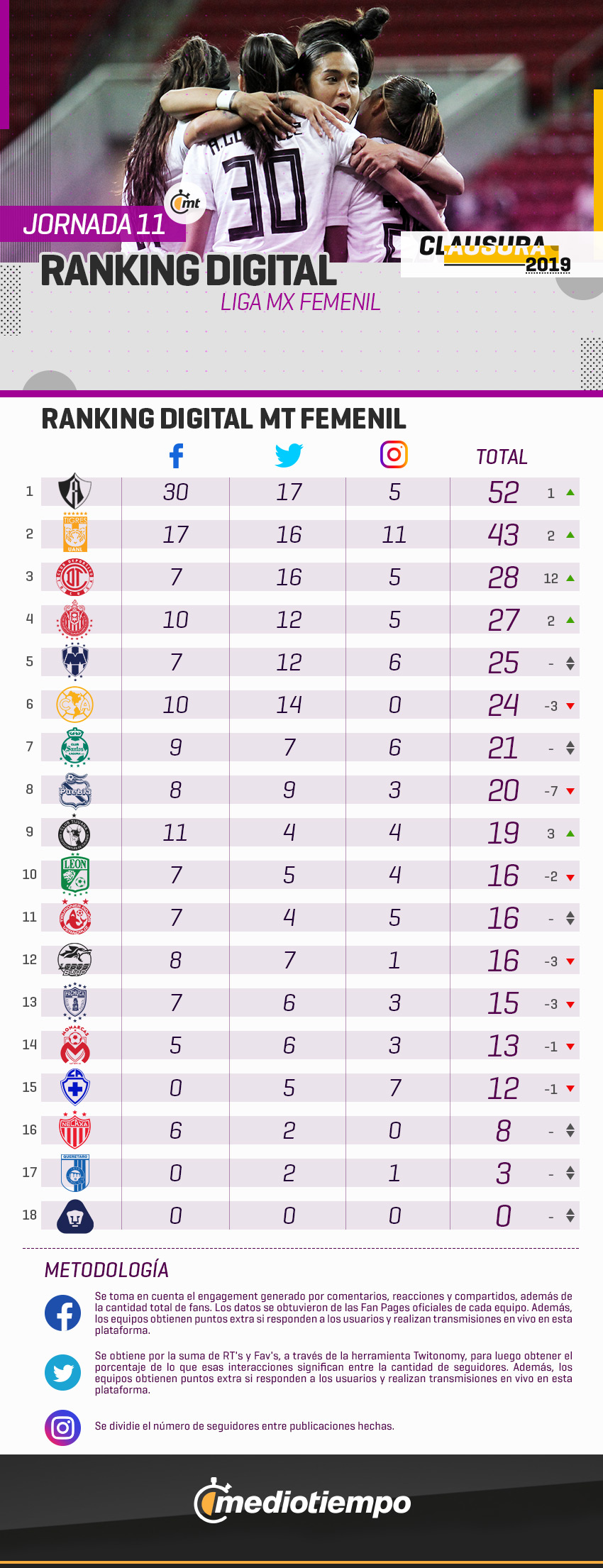This screenshot has width=603, height=1568.
Task: Click the mediotiempo logo in the footer
Action: click(302, 1501)
